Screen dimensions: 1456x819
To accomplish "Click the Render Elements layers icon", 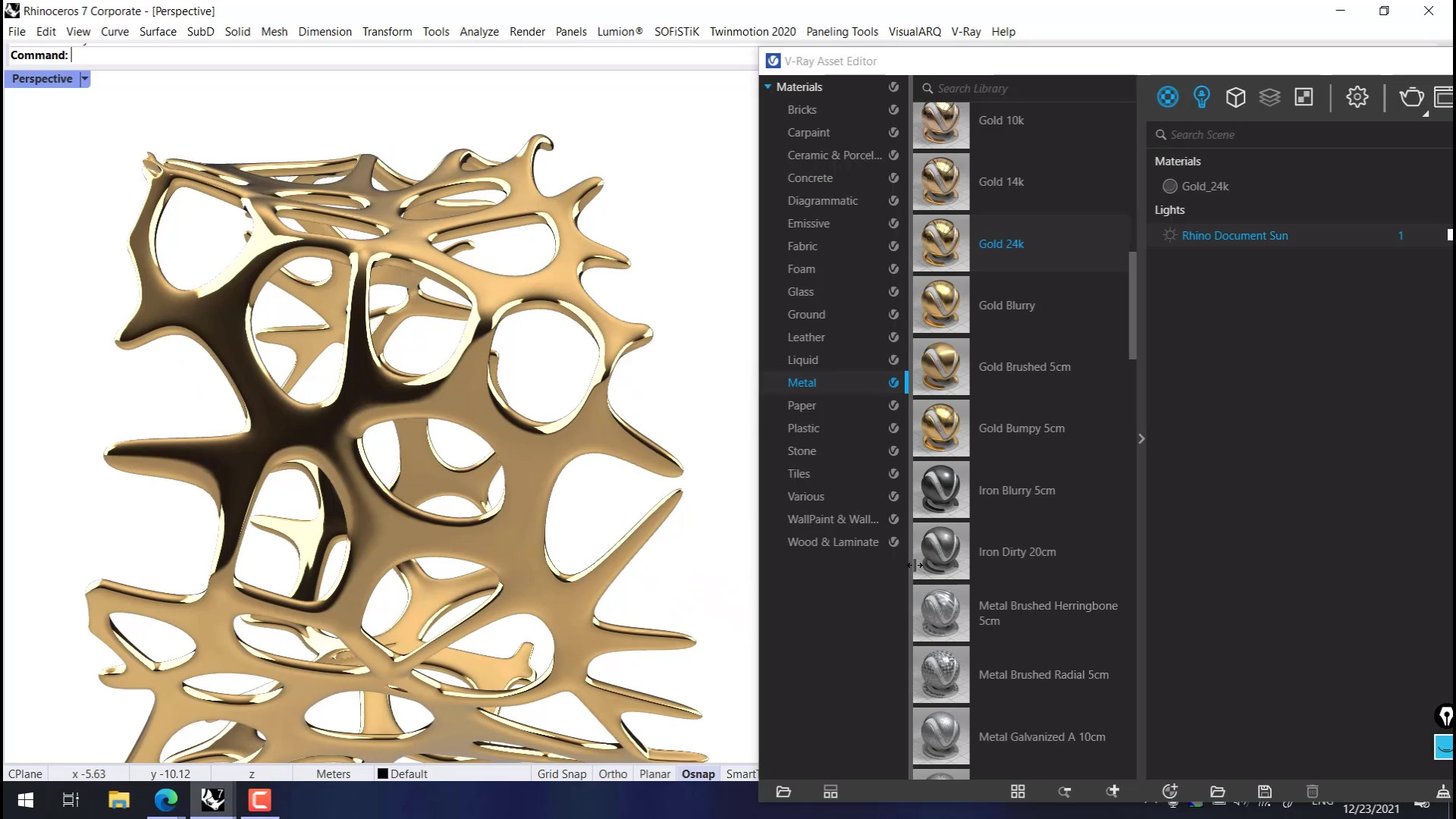I will (x=1269, y=97).
